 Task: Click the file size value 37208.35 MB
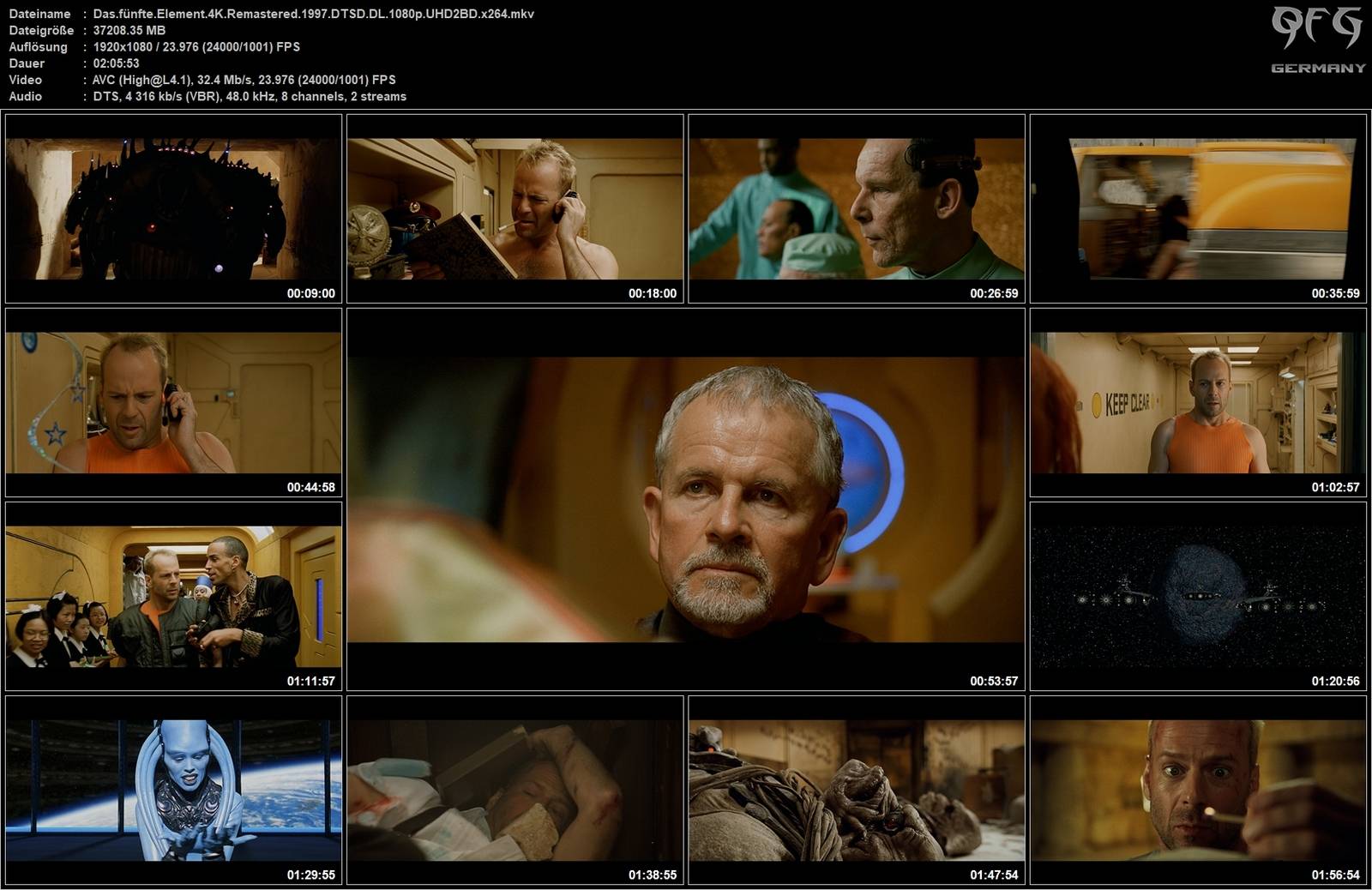pos(129,30)
